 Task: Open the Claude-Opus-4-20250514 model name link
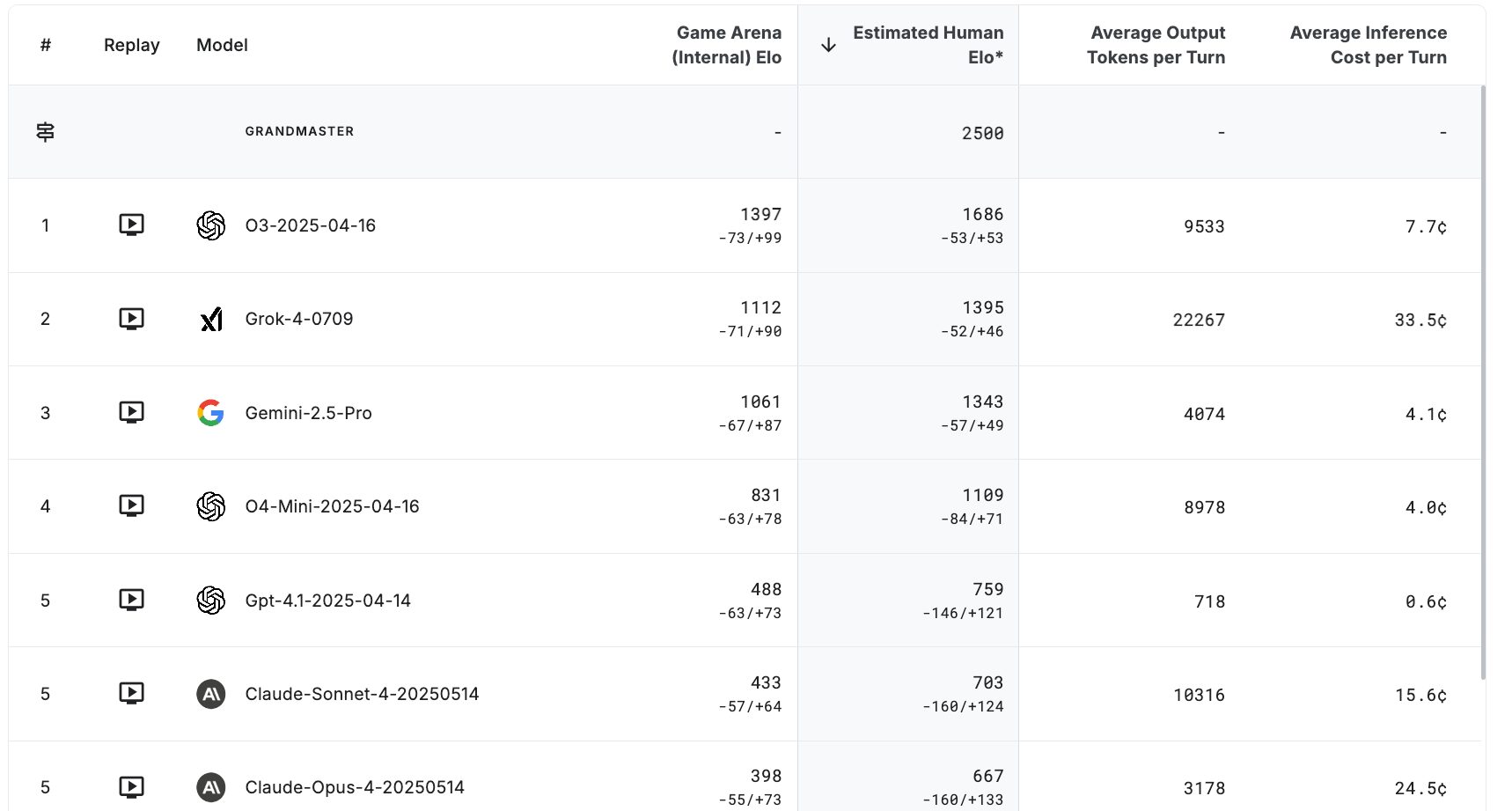(x=355, y=787)
